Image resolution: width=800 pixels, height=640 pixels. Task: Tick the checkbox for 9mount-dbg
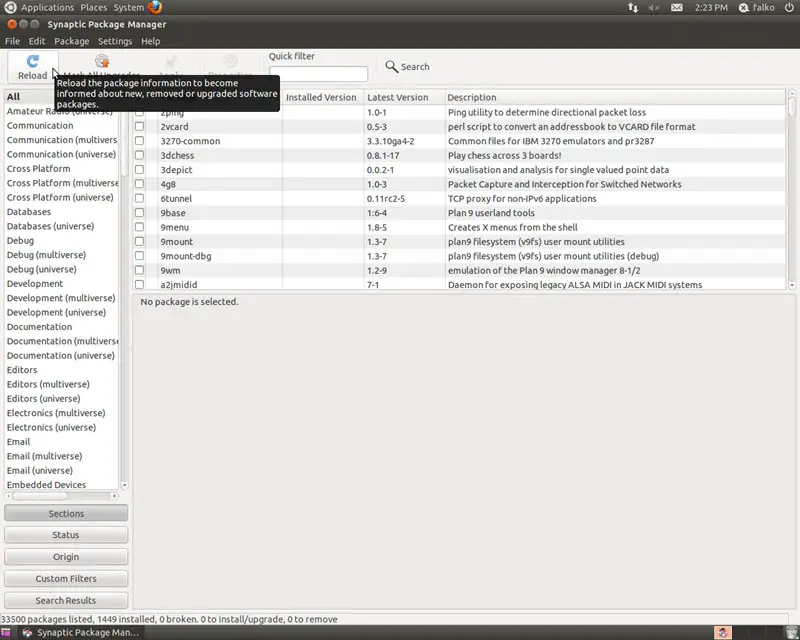coord(139,256)
